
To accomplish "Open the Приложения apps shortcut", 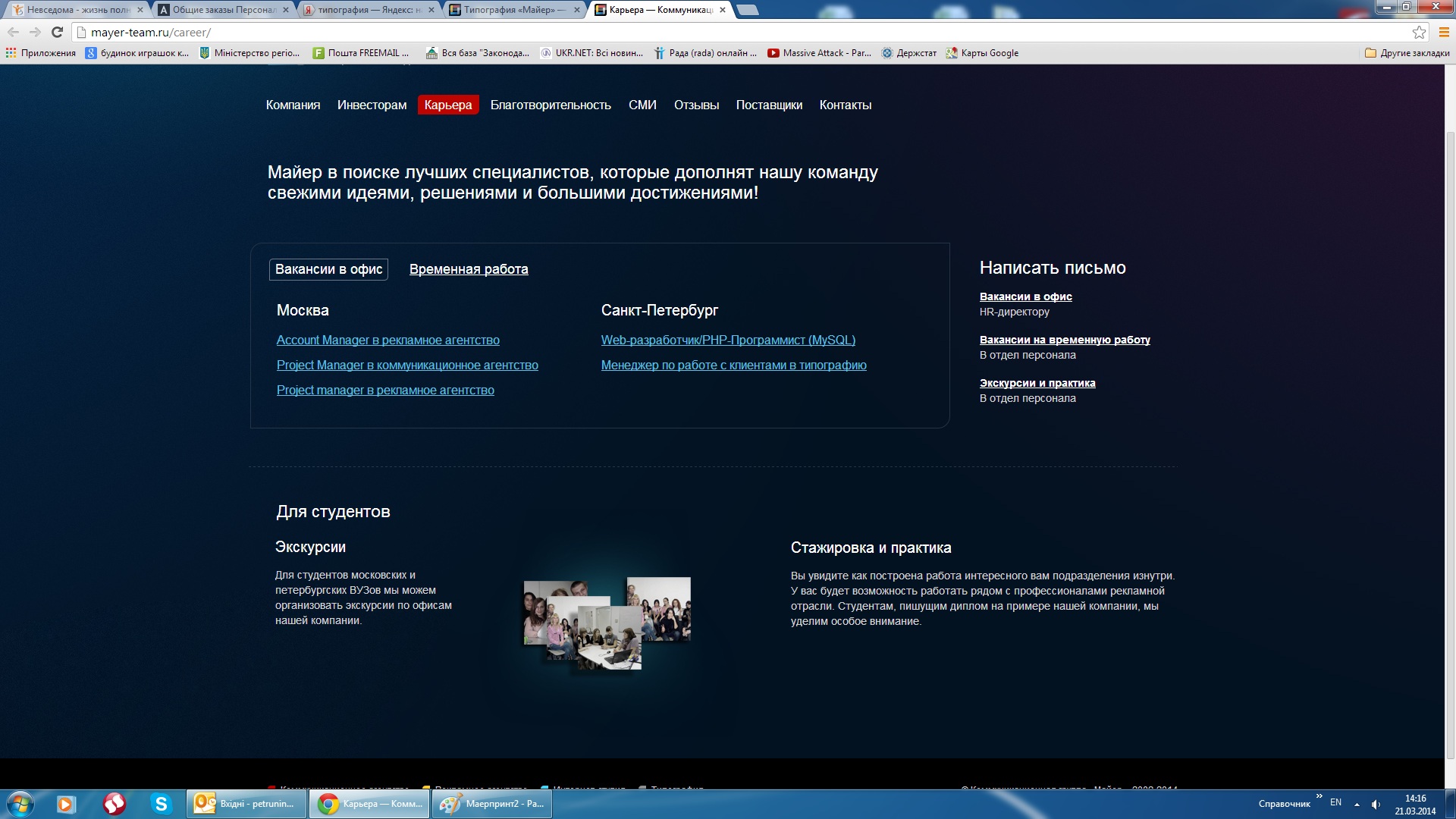I will click(x=41, y=53).
